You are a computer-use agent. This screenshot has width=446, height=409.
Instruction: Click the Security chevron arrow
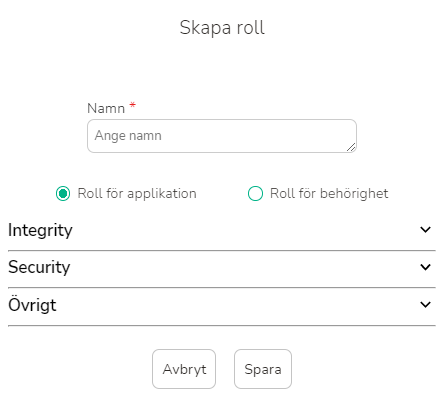(425, 267)
